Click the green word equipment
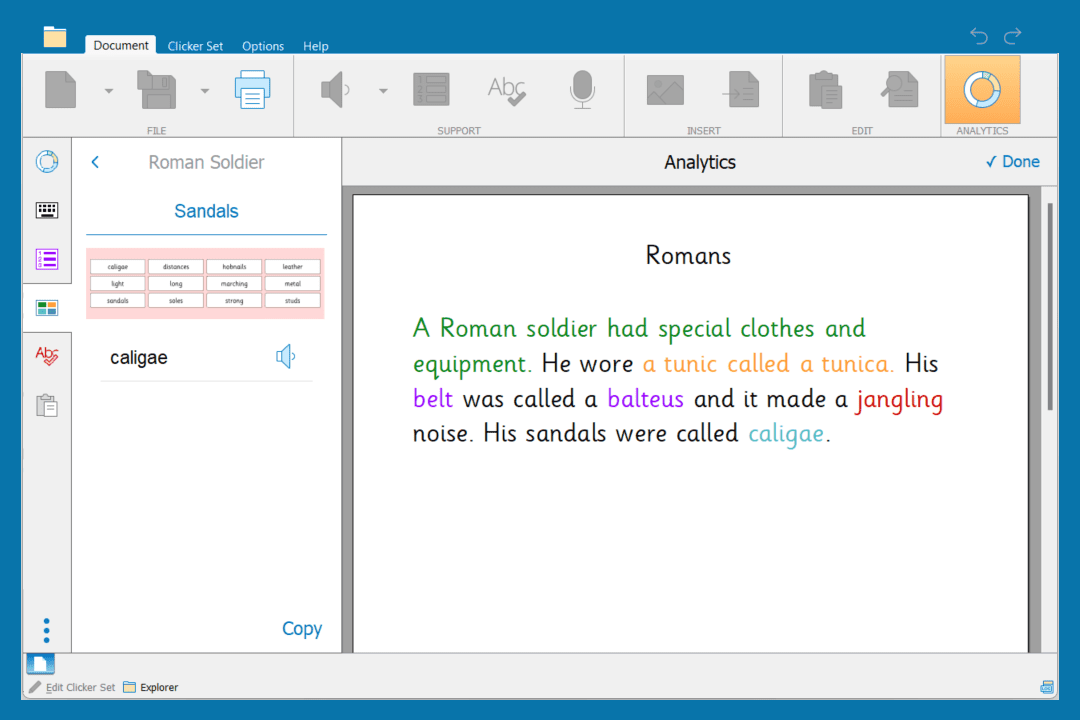The image size is (1080, 720). coord(472,364)
